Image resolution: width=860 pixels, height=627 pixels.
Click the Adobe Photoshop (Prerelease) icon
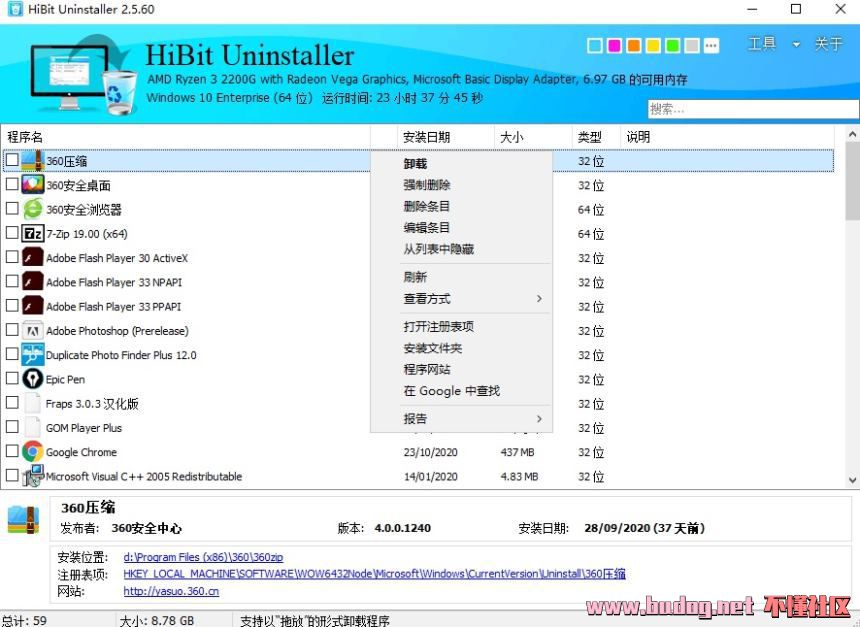pyautogui.click(x=32, y=330)
